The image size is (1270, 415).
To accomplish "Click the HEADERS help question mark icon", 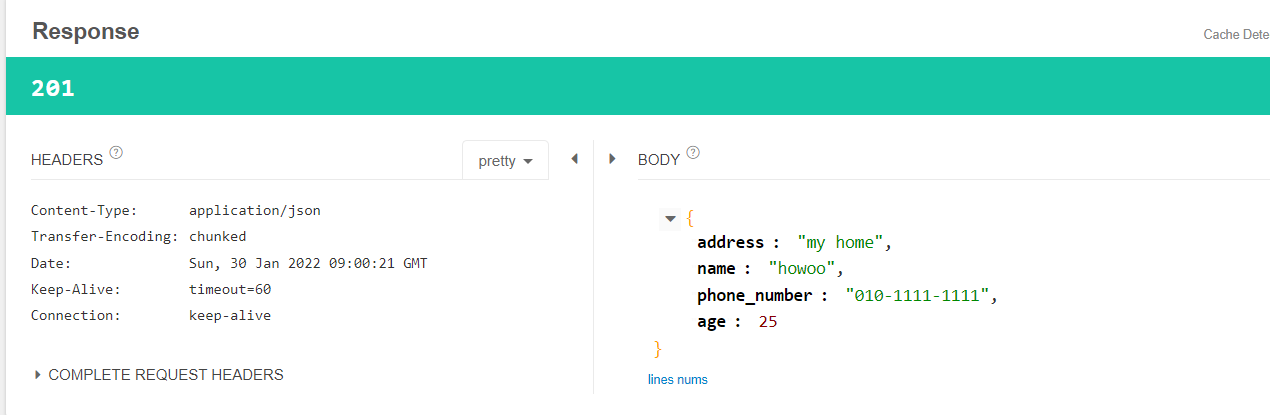I will coord(116,153).
